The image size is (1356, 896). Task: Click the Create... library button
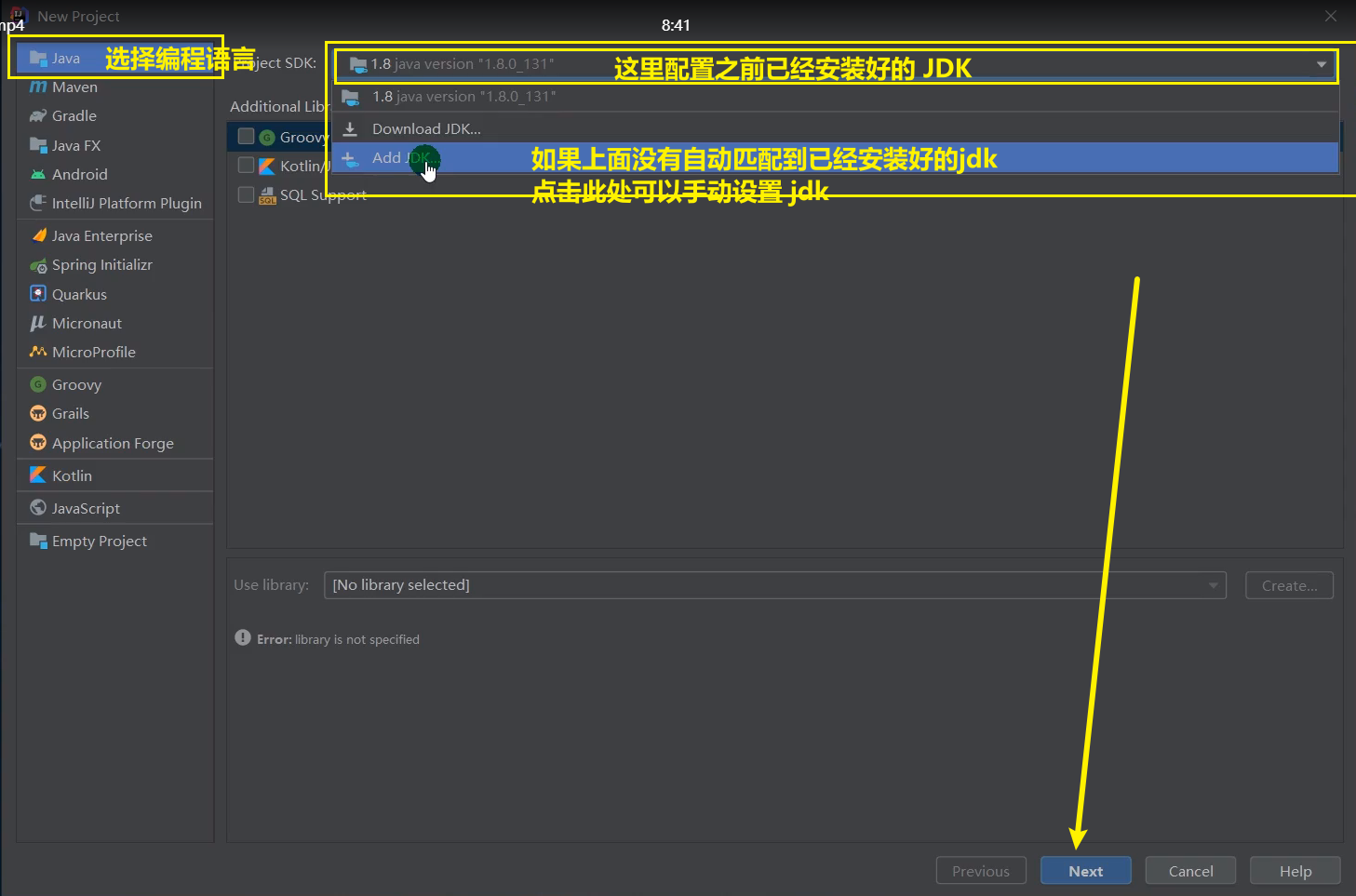(1289, 585)
